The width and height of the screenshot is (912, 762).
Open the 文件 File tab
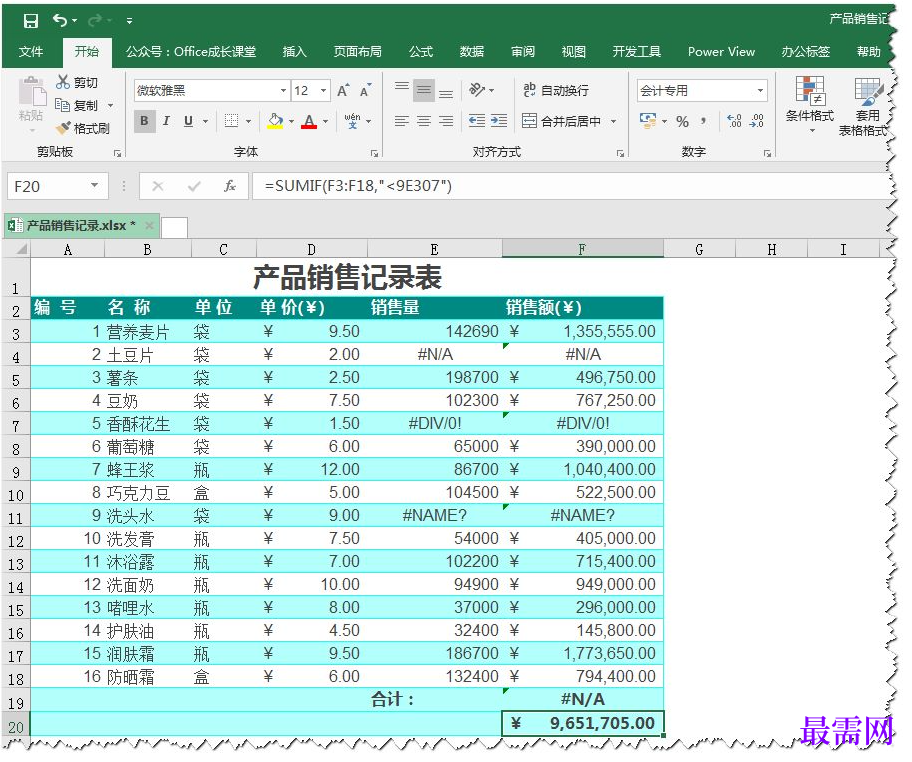pyautogui.click(x=31, y=52)
